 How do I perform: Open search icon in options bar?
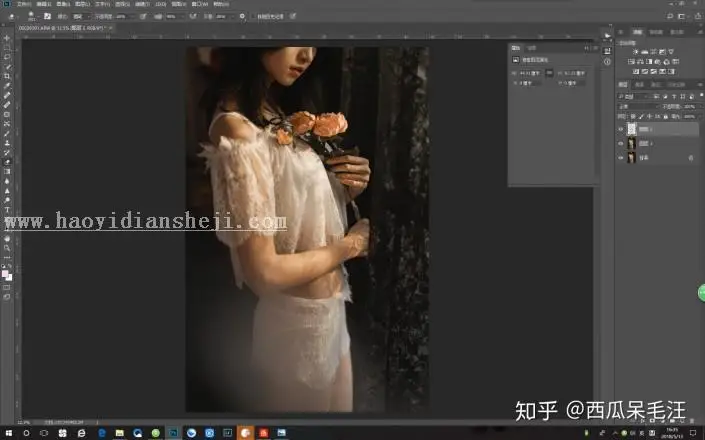670,16
